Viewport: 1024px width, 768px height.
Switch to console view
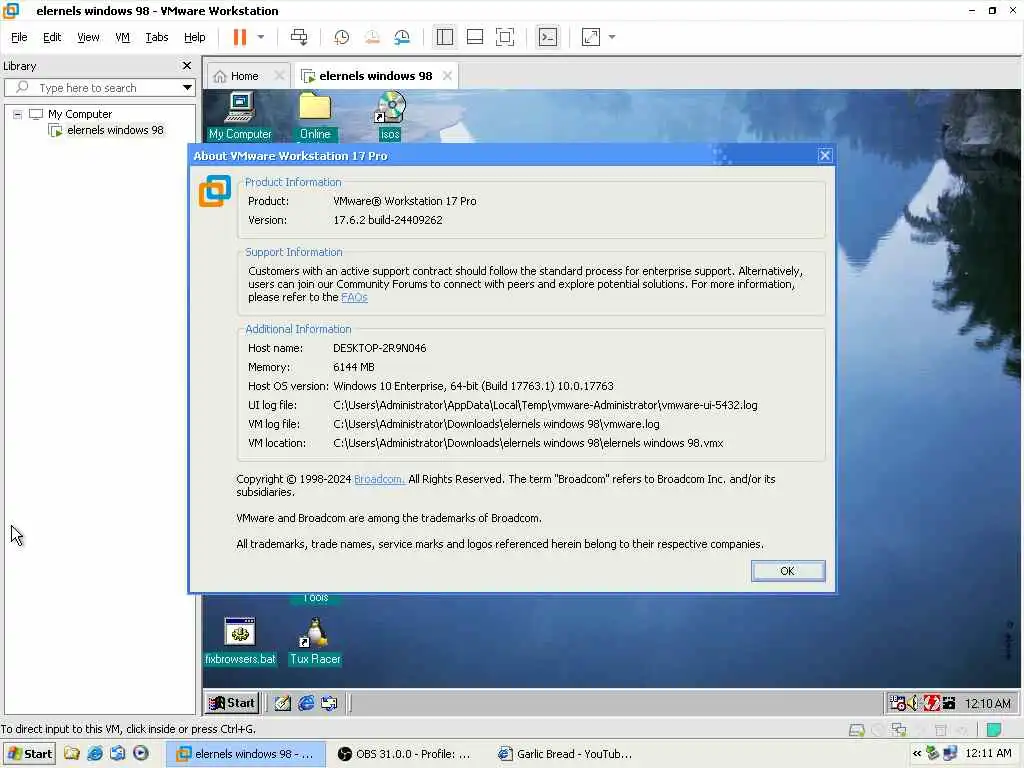tap(547, 37)
